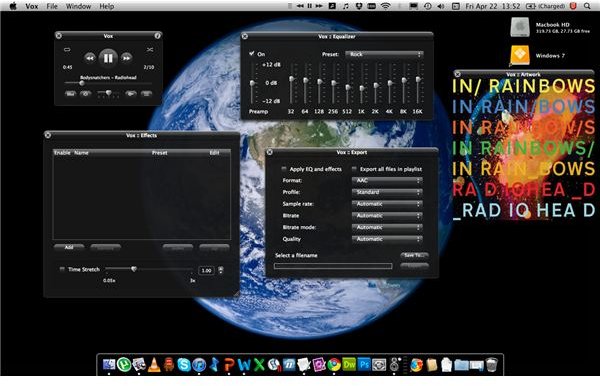Open the Profile dropdown showing Standard

point(387,192)
